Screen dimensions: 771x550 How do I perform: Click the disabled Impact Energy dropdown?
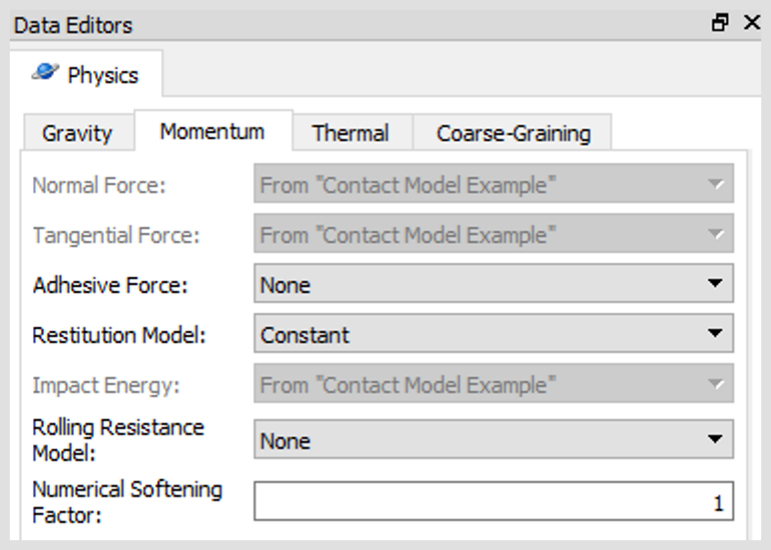pos(494,383)
